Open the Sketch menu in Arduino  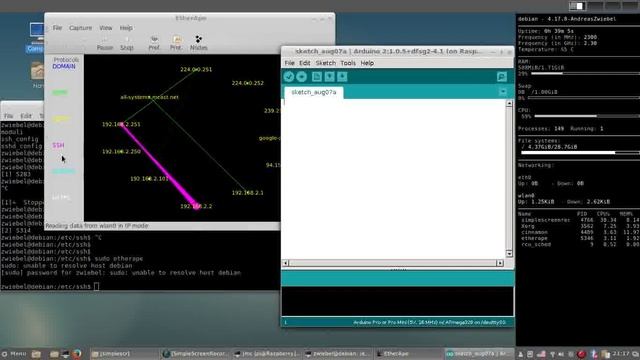click(x=325, y=63)
